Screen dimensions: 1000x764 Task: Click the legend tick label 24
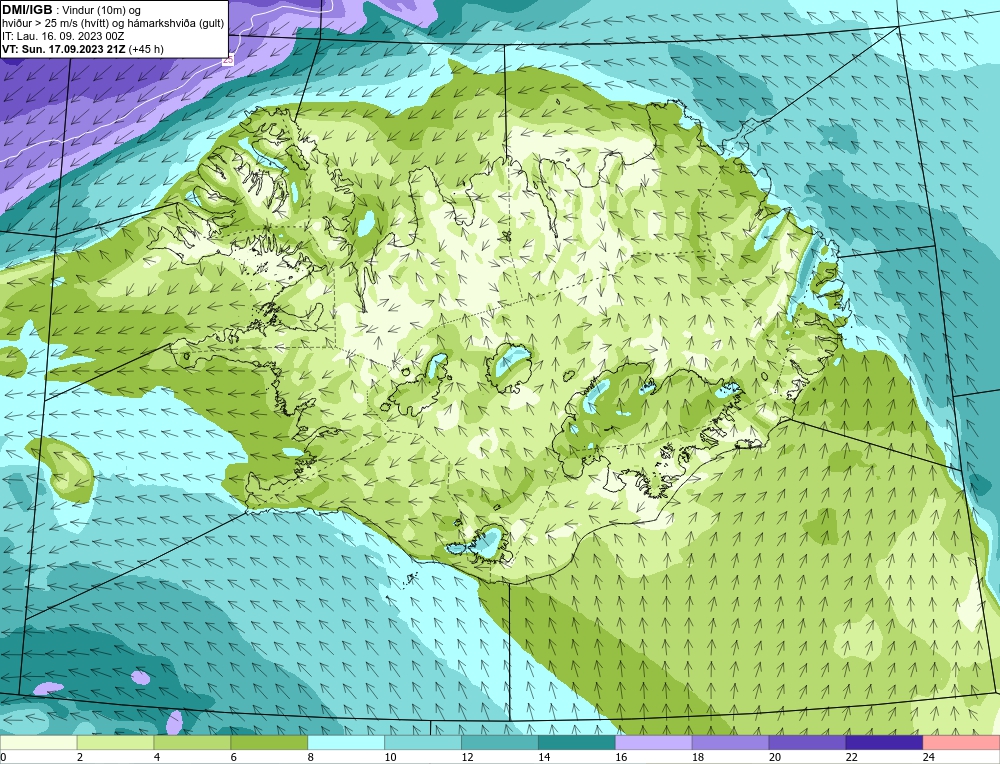point(929,757)
